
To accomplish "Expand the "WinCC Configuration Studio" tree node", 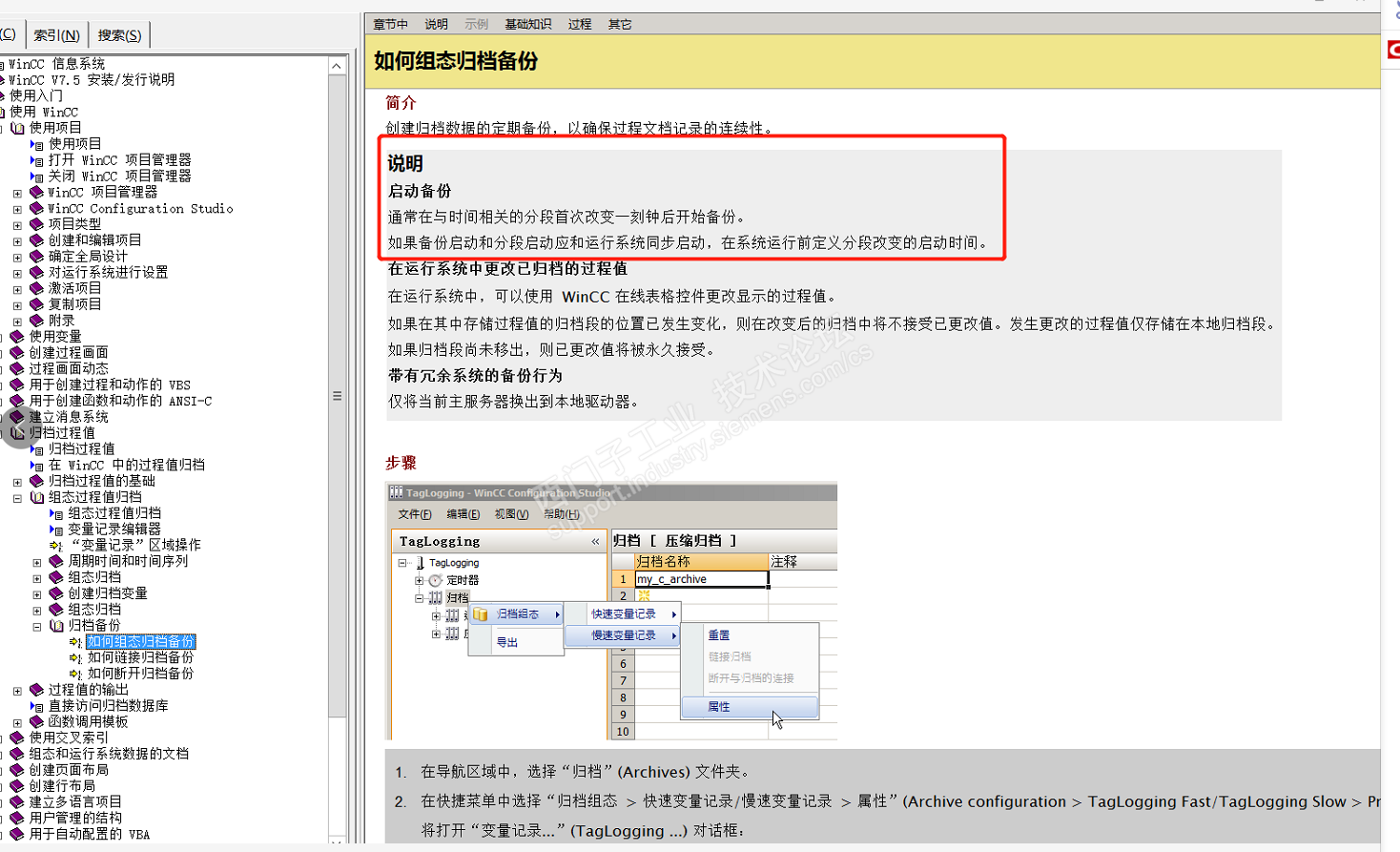I will click(x=17, y=209).
